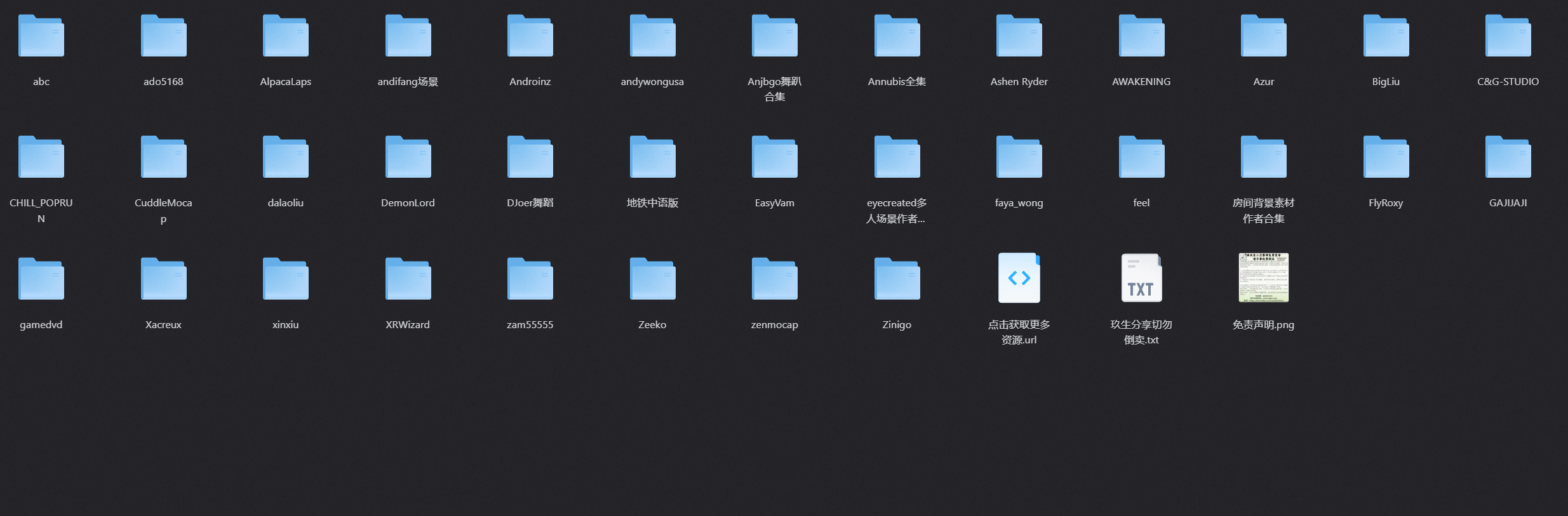1568x516 pixels.
Task: Open the CuddleMocap folder
Action: tap(163, 157)
